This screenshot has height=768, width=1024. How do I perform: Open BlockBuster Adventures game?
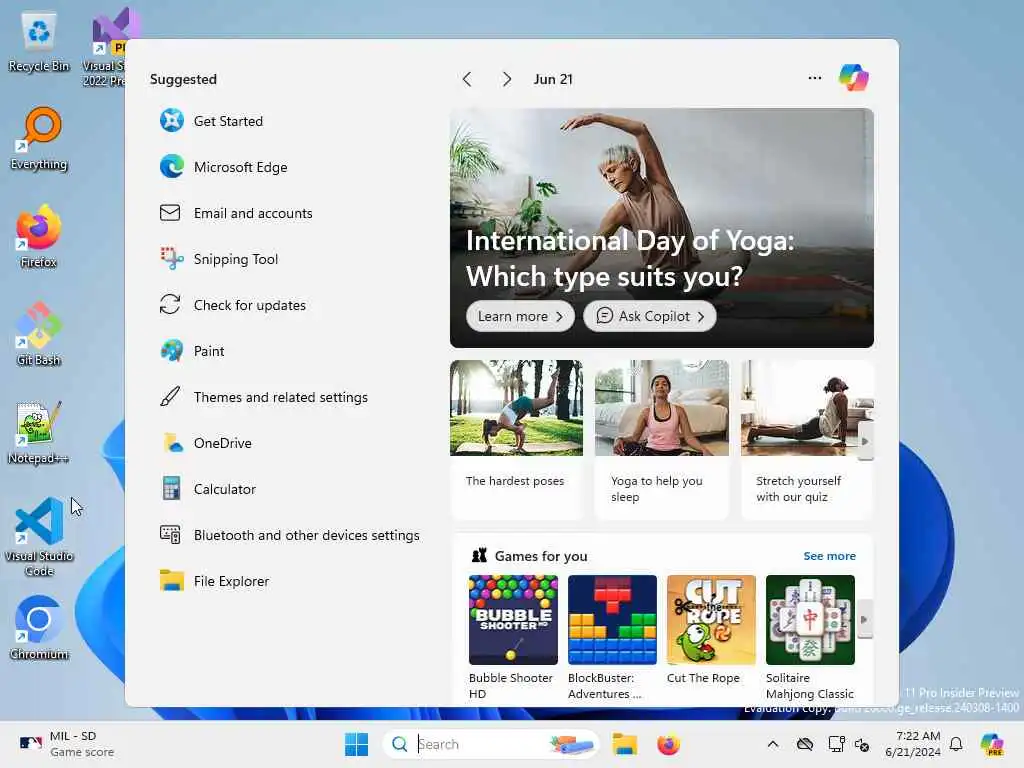pos(613,637)
